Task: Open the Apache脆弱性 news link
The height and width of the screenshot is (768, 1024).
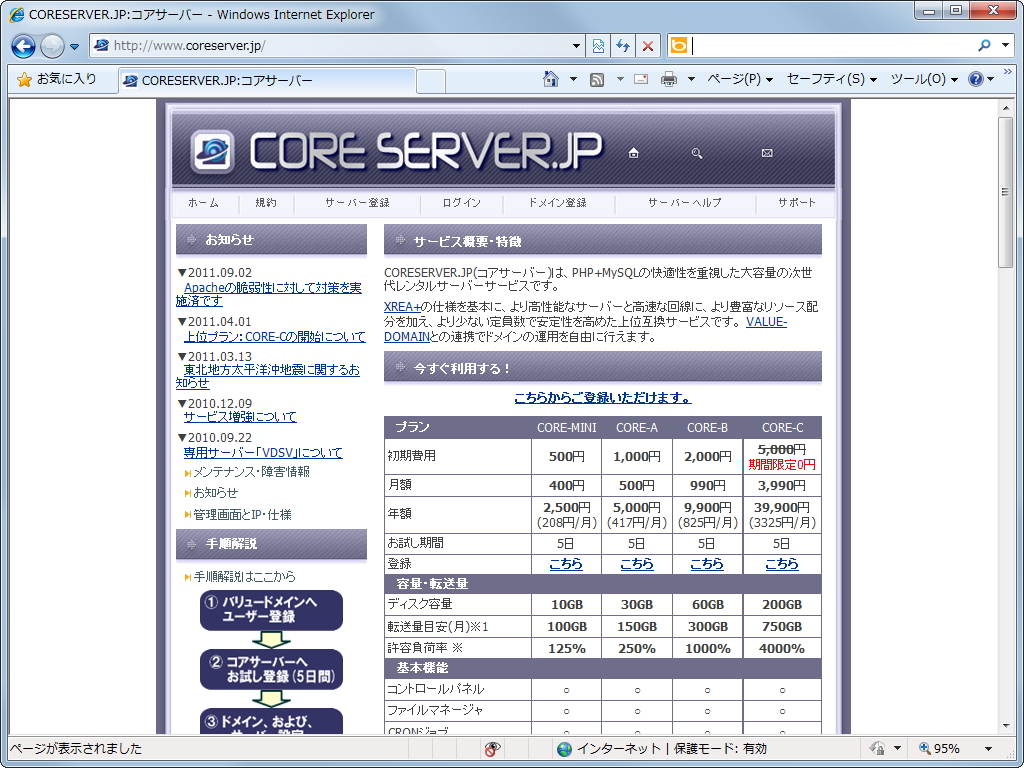Action: pyautogui.click(x=272, y=287)
